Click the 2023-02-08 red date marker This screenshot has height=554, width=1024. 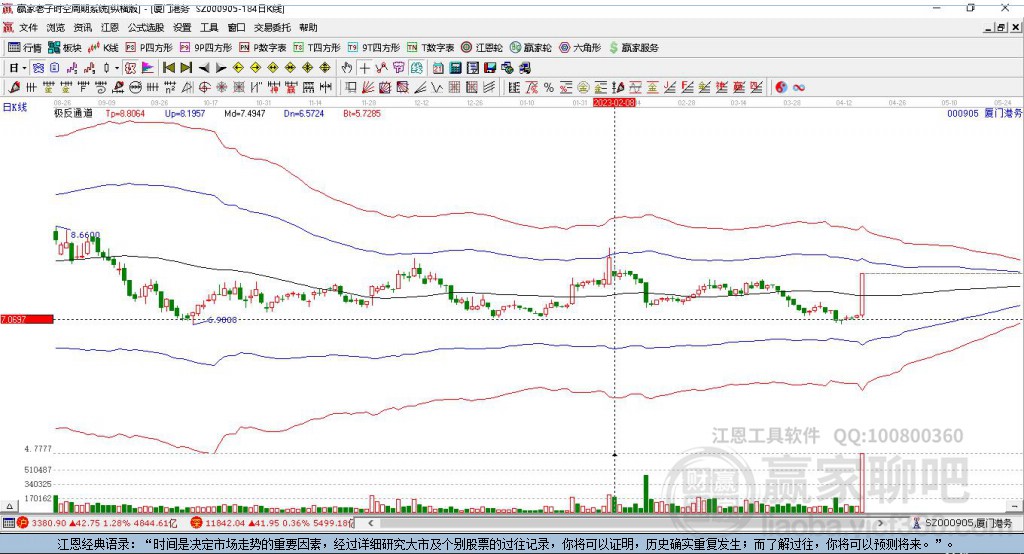(614, 103)
